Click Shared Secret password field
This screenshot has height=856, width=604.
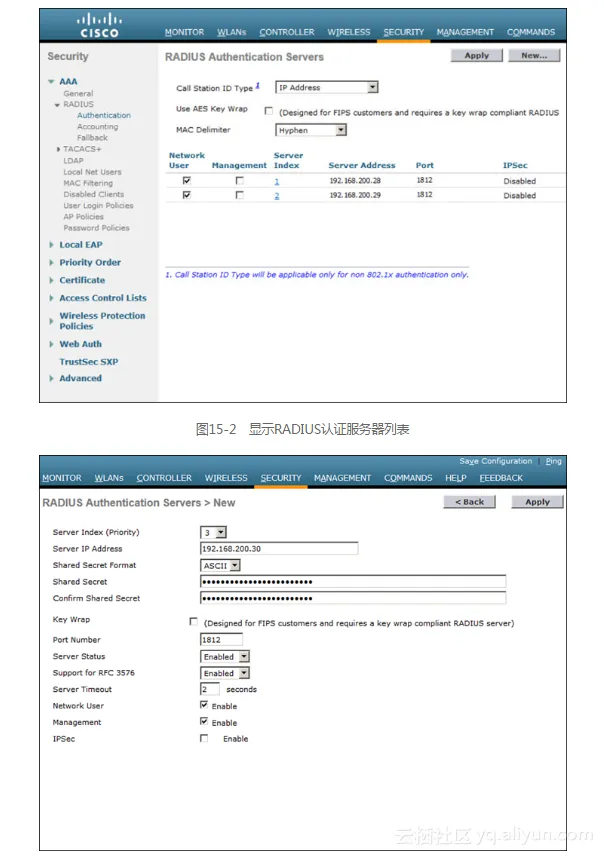pos(353,582)
